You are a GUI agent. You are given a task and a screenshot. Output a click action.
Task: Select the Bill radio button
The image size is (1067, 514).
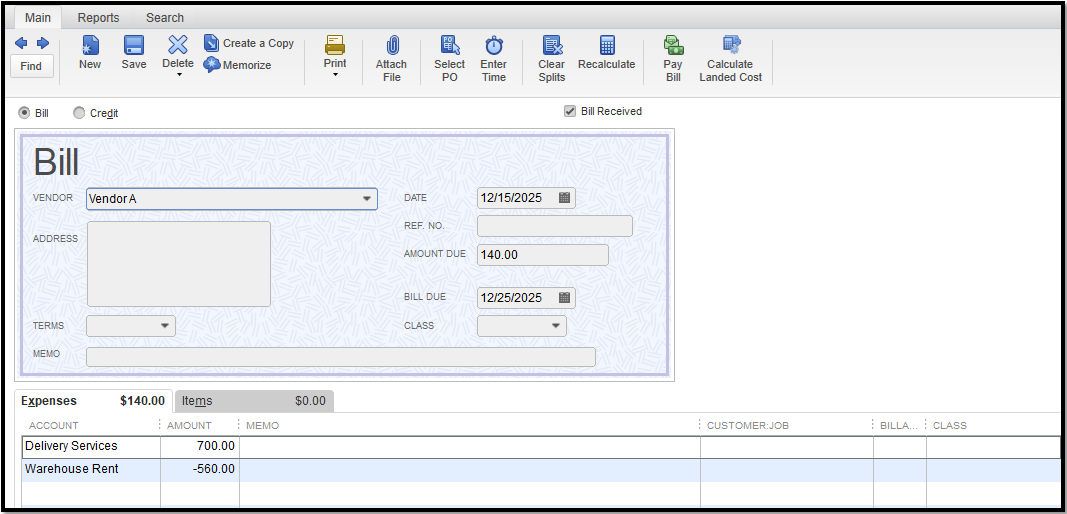pyautogui.click(x=25, y=113)
